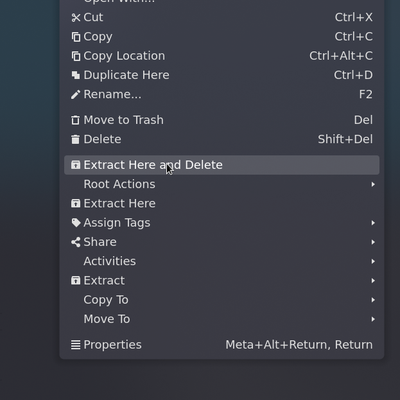Click the icon beside Copy Location

click(76, 56)
